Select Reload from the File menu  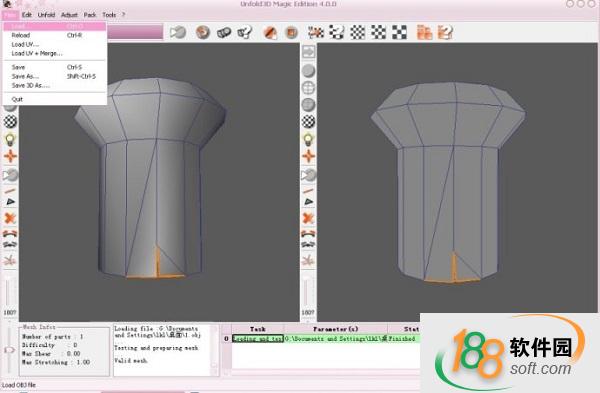21,35
